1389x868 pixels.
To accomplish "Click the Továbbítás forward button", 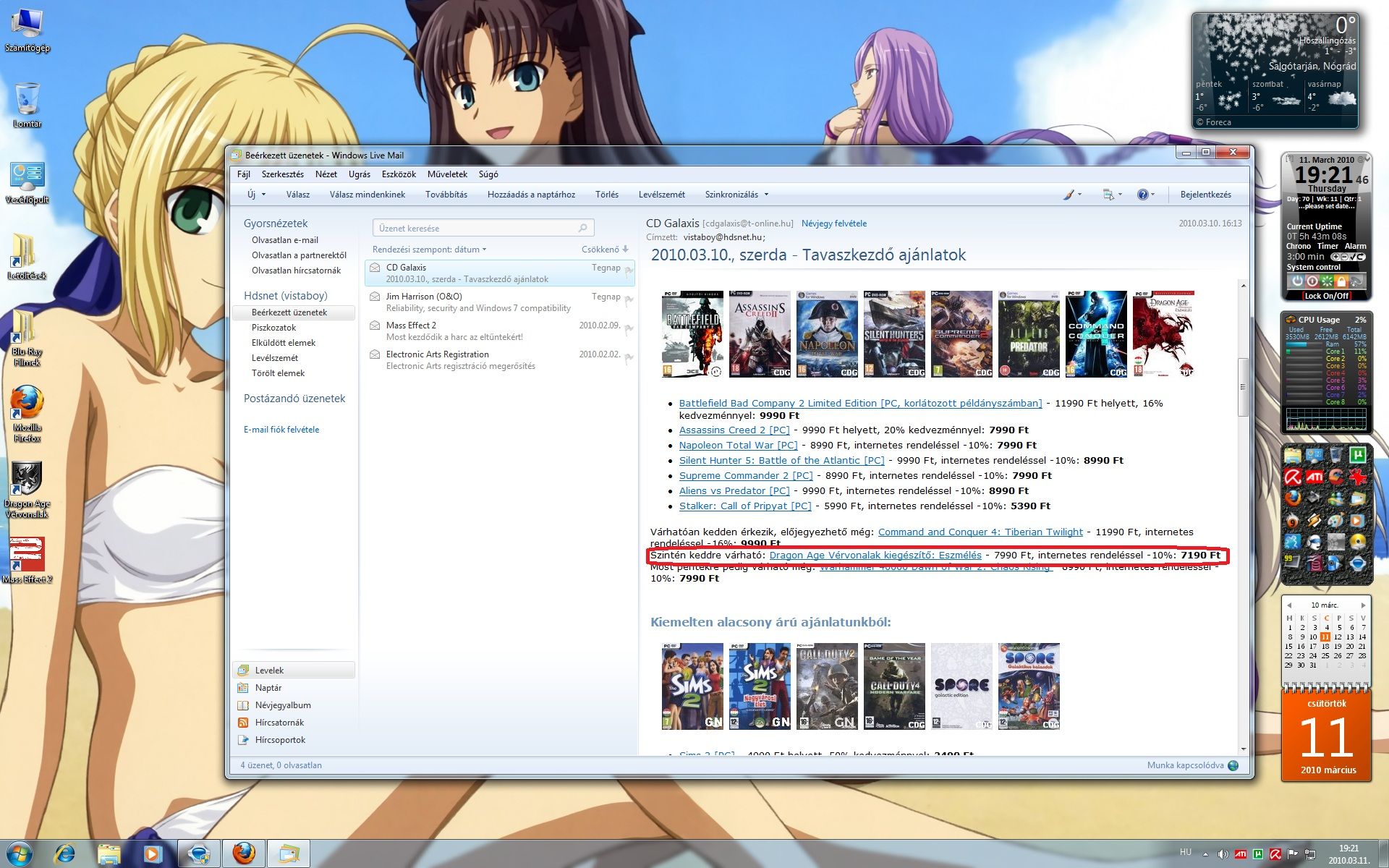I will (x=446, y=195).
